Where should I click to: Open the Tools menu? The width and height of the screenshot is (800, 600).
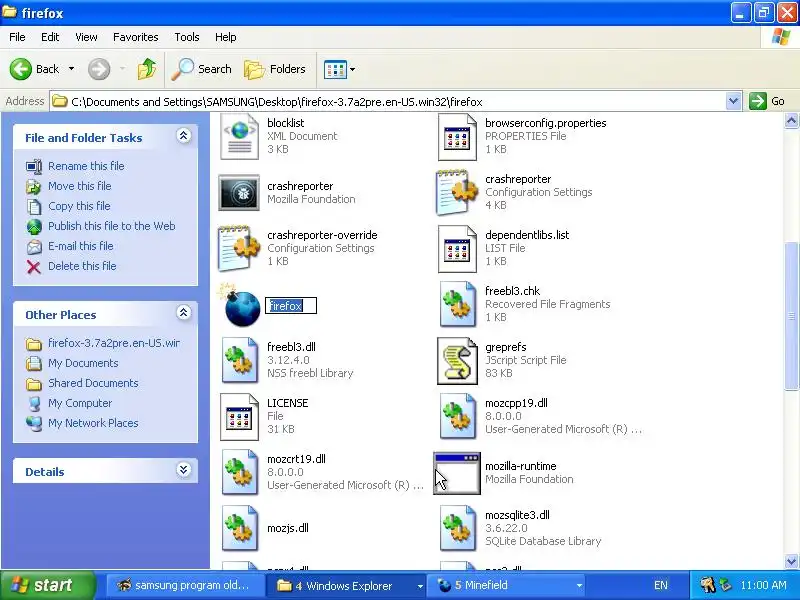point(187,37)
